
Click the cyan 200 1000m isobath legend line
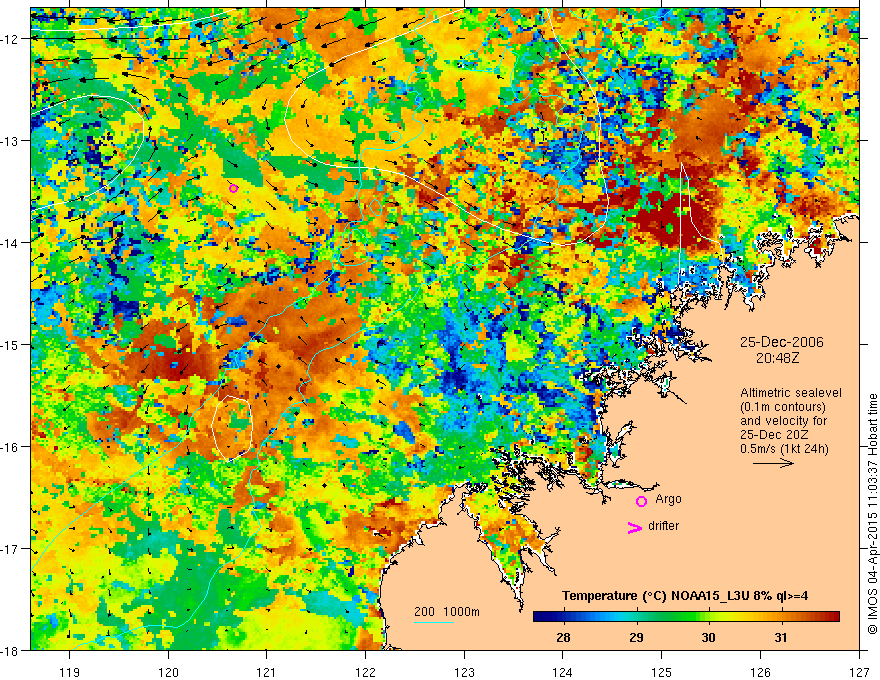(x=434, y=622)
